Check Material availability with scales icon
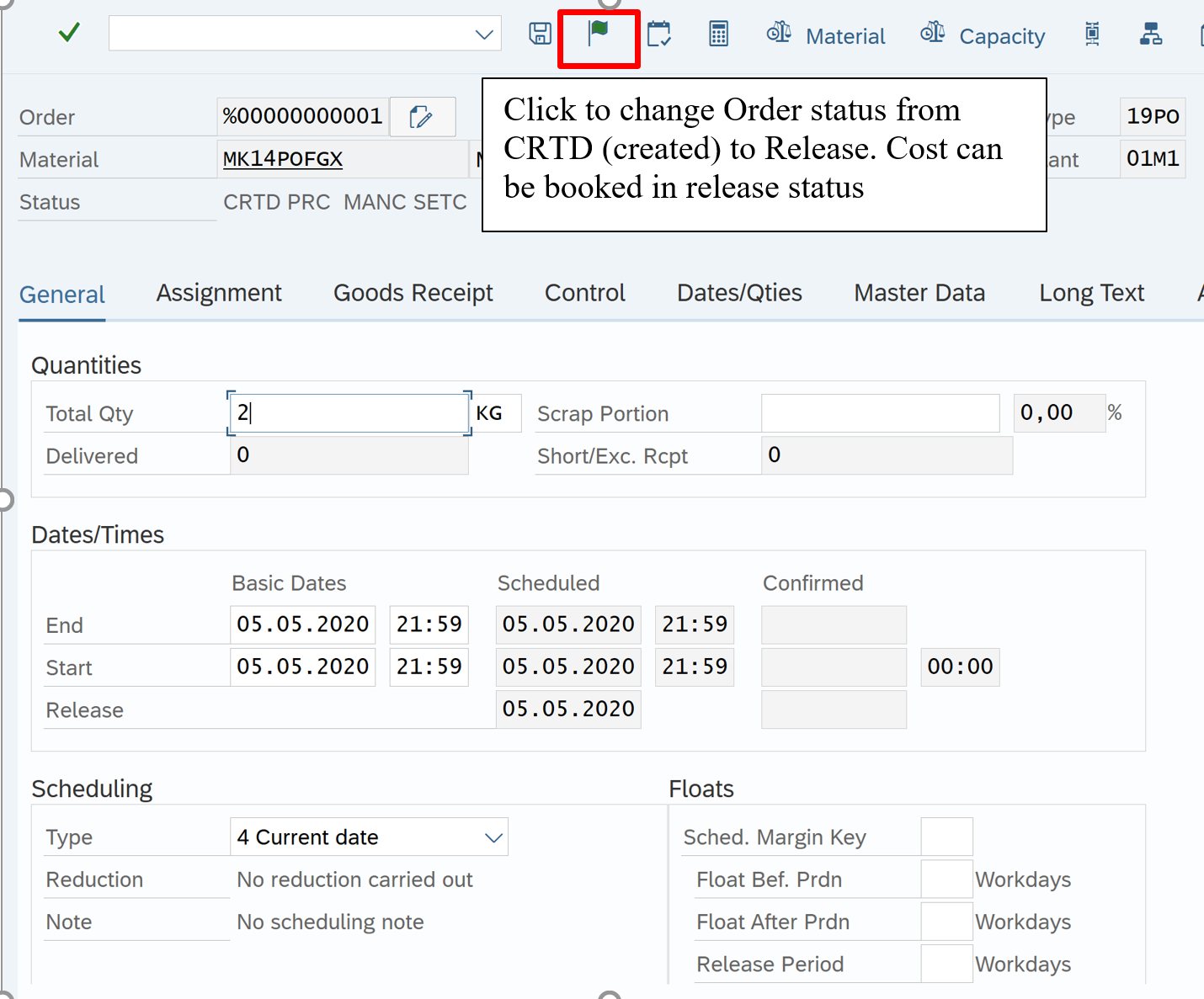This screenshot has height=999, width=1204. [825, 35]
